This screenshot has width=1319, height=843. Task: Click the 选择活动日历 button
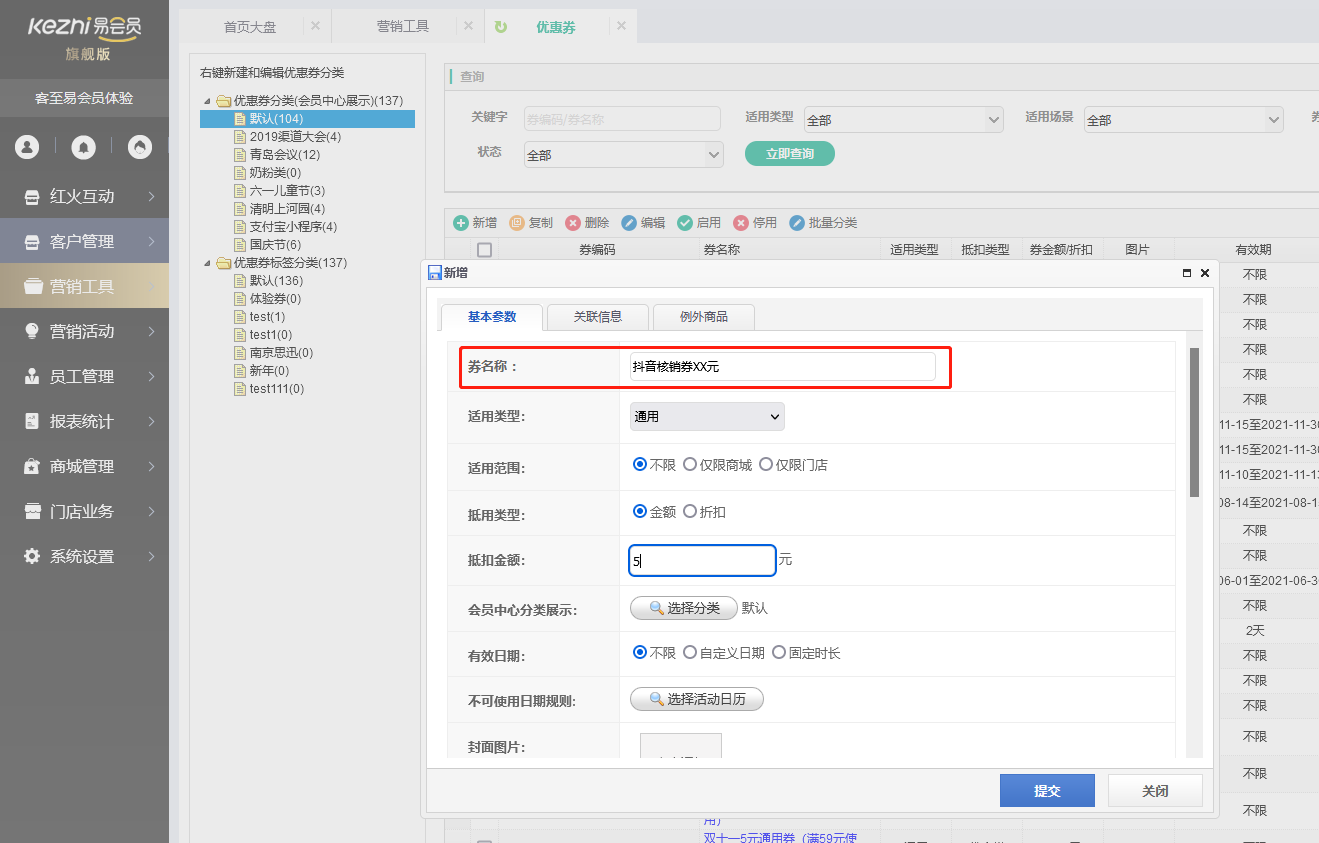[x=697, y=699]
